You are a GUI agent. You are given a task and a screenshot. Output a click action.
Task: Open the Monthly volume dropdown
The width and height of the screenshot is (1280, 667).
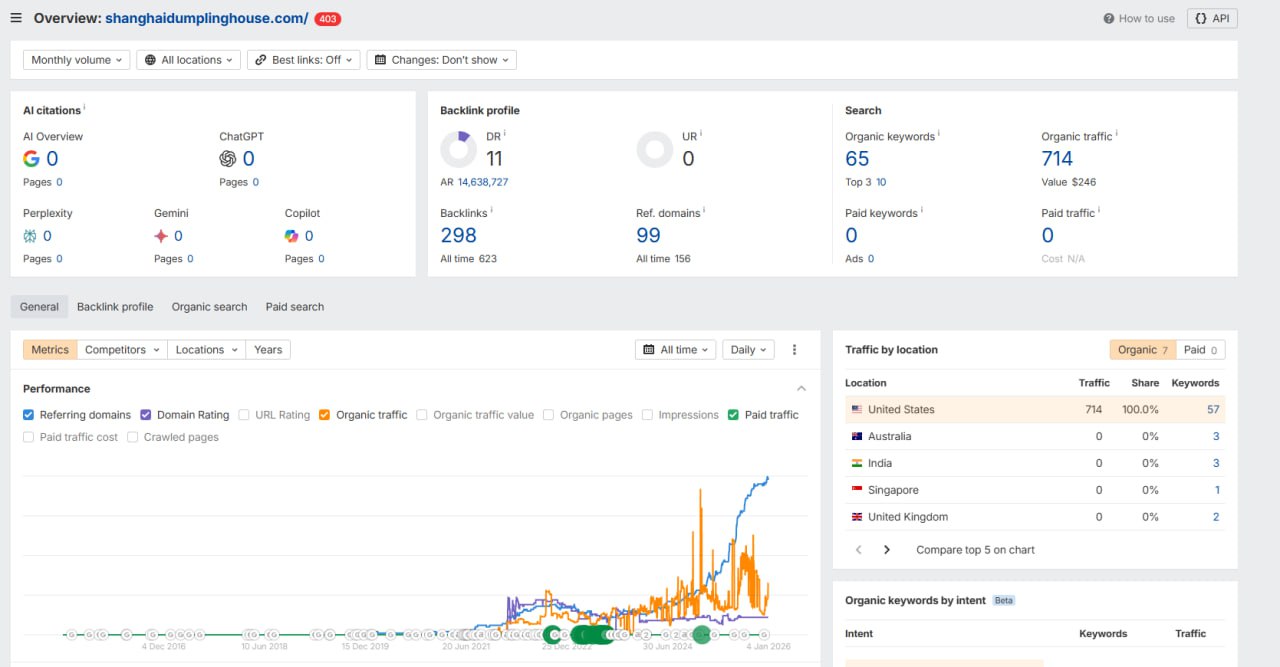point(77,60)
